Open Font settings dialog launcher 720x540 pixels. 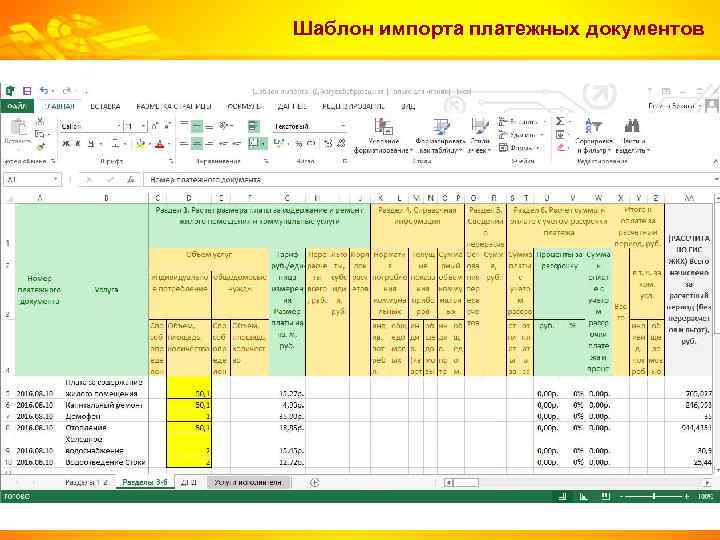coord(171,161)
